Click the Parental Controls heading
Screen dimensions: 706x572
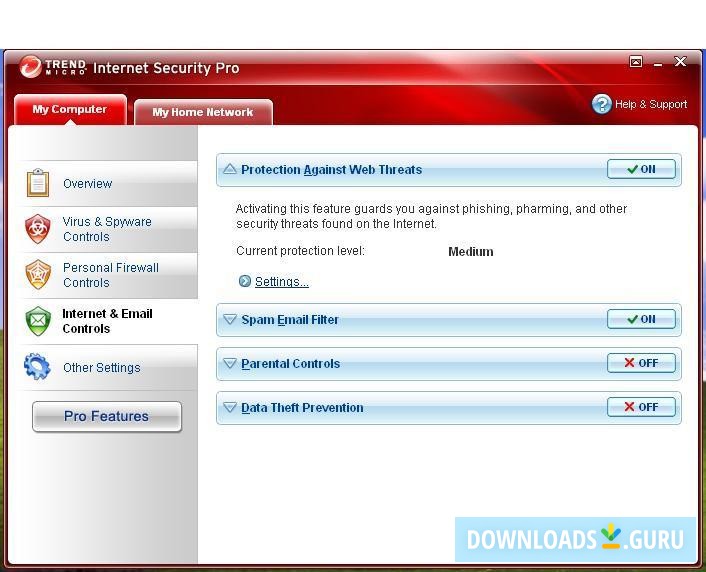tap(290, 363)
